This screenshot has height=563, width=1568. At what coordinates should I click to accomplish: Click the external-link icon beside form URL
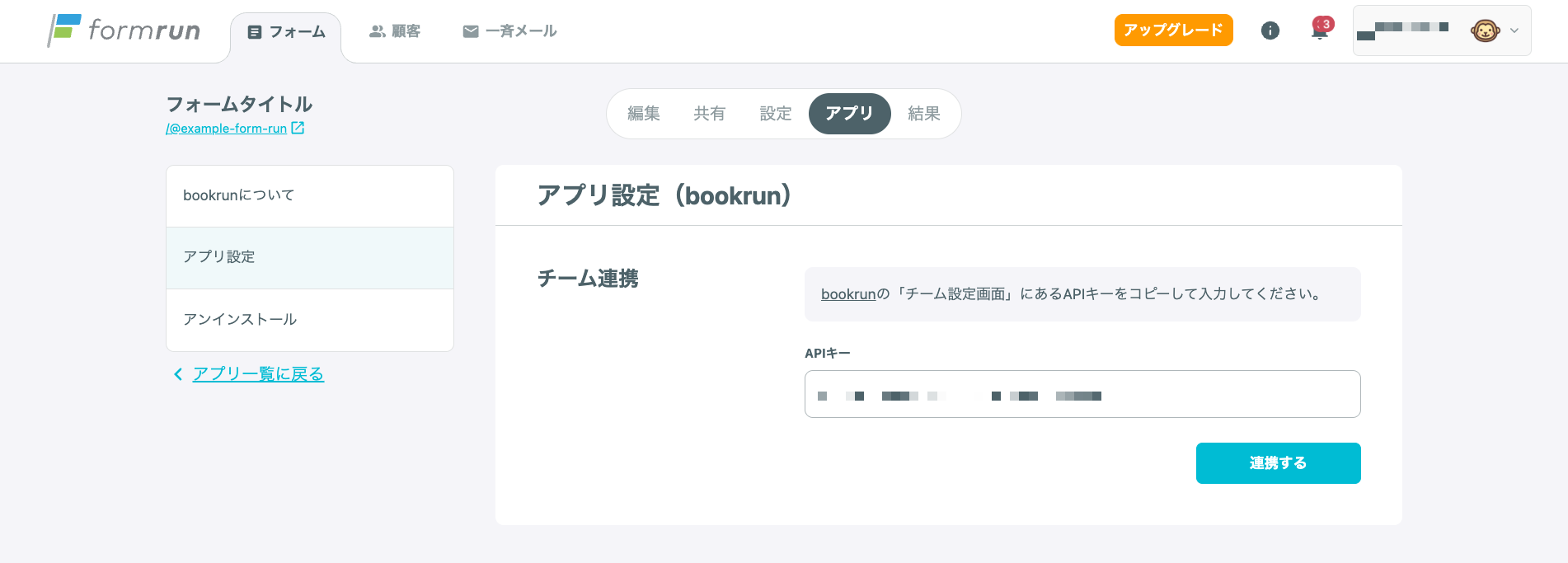298,128
